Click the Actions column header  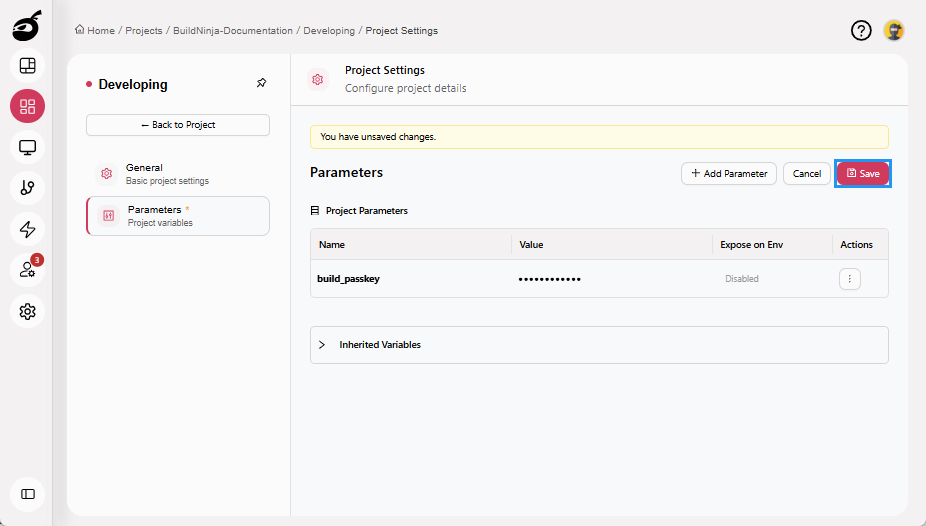coord(856,244)
